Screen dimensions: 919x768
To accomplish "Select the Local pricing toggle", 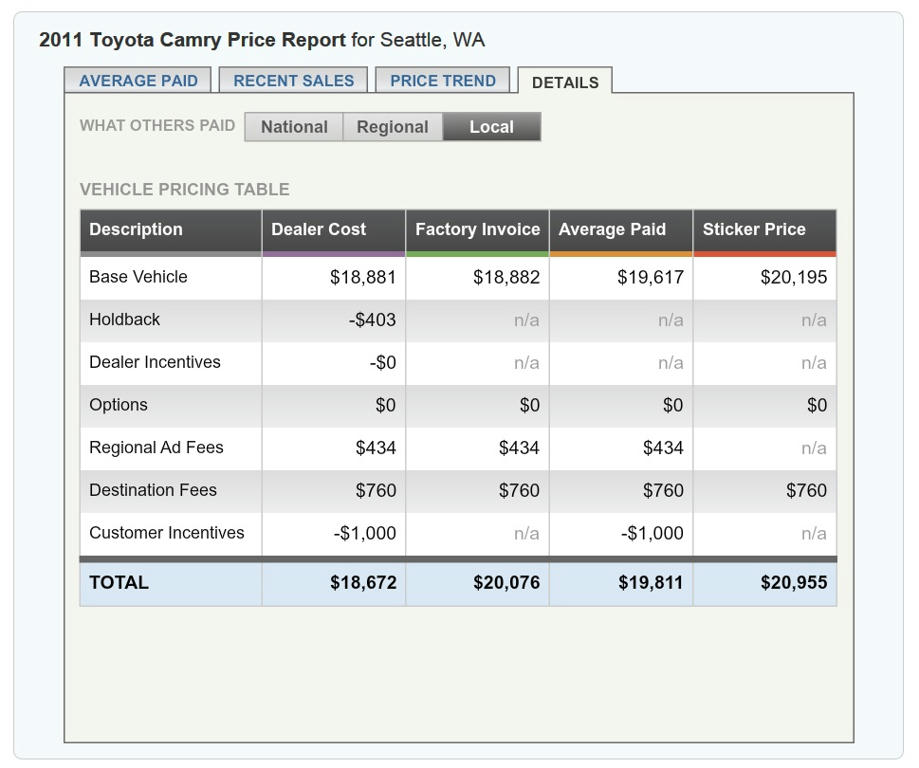I will click(492, 127).
